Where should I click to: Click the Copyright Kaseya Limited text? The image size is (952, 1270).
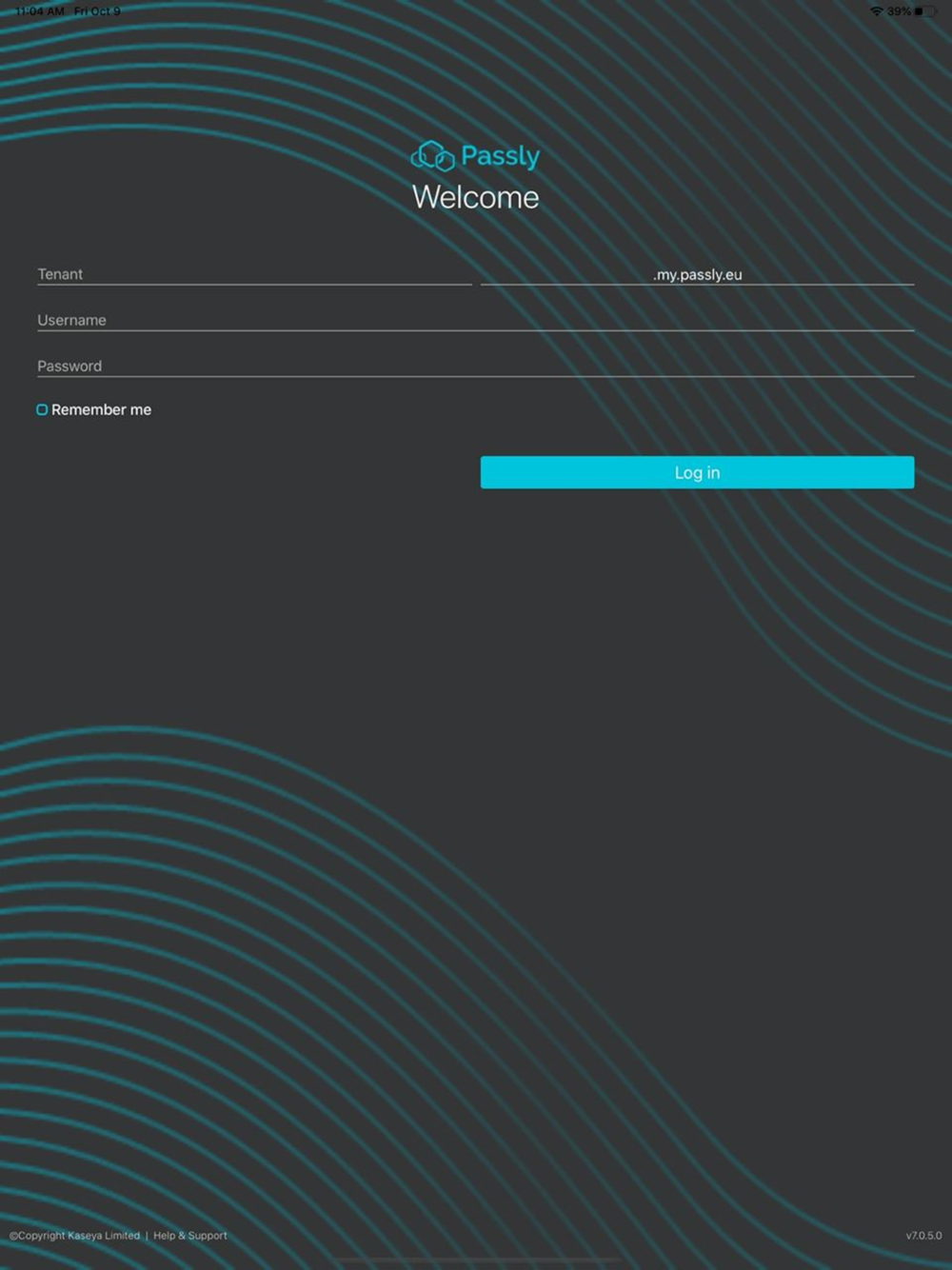[74, 1236]
